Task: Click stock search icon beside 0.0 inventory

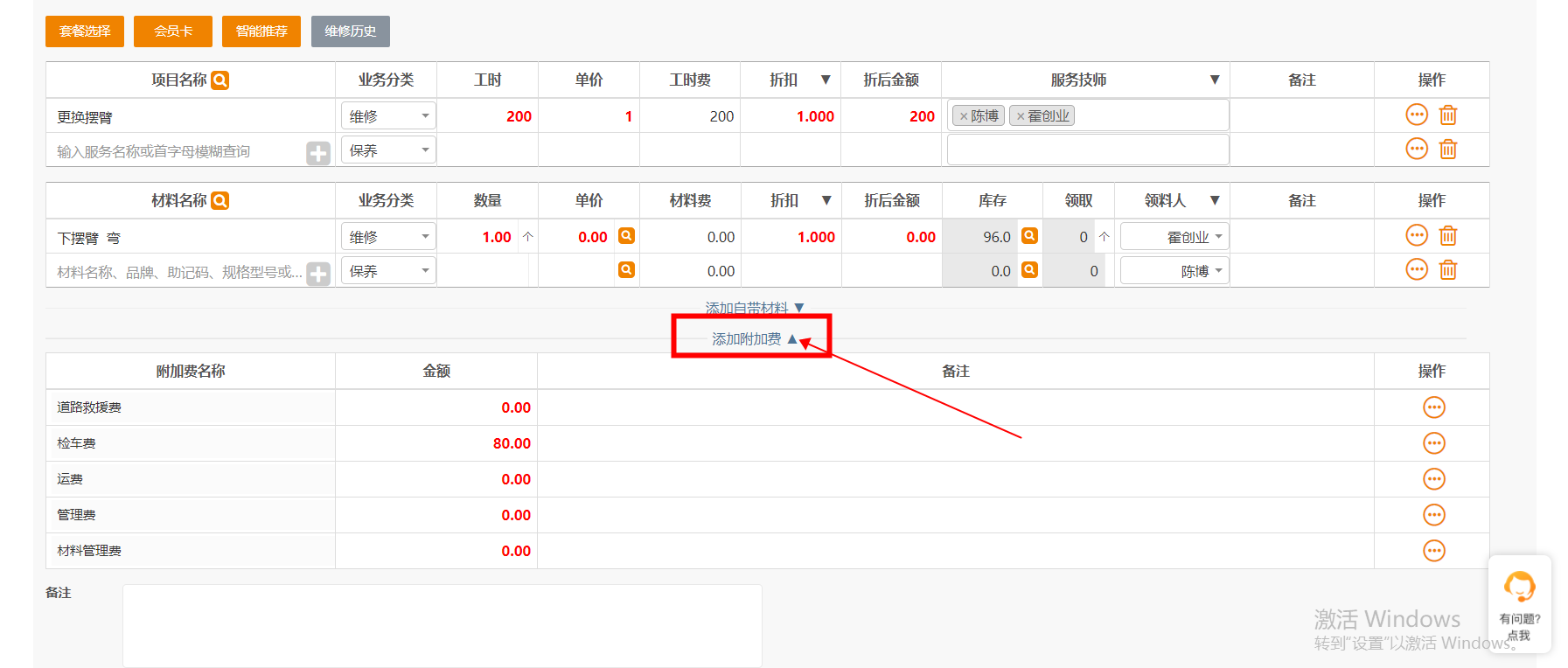Action: point(1030,269)
